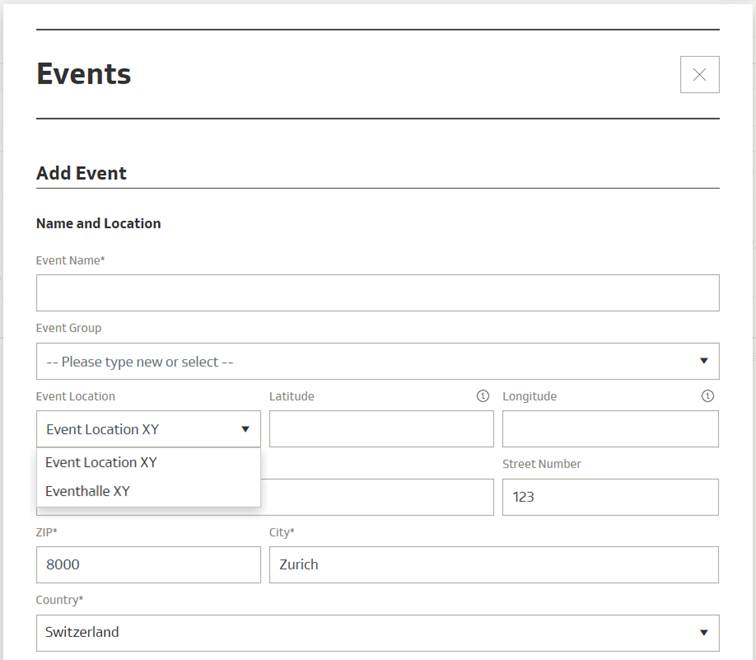Click the Latitude info icon
Screen dimensions: 756x660
click(483, 396)
